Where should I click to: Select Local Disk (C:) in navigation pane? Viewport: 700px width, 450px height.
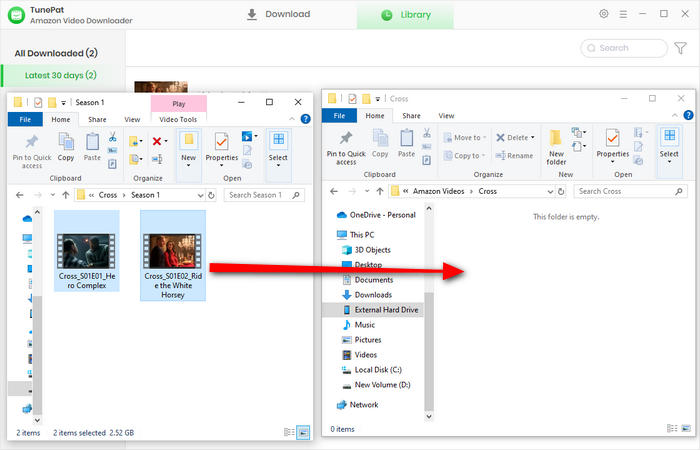[x=372, y=370]
